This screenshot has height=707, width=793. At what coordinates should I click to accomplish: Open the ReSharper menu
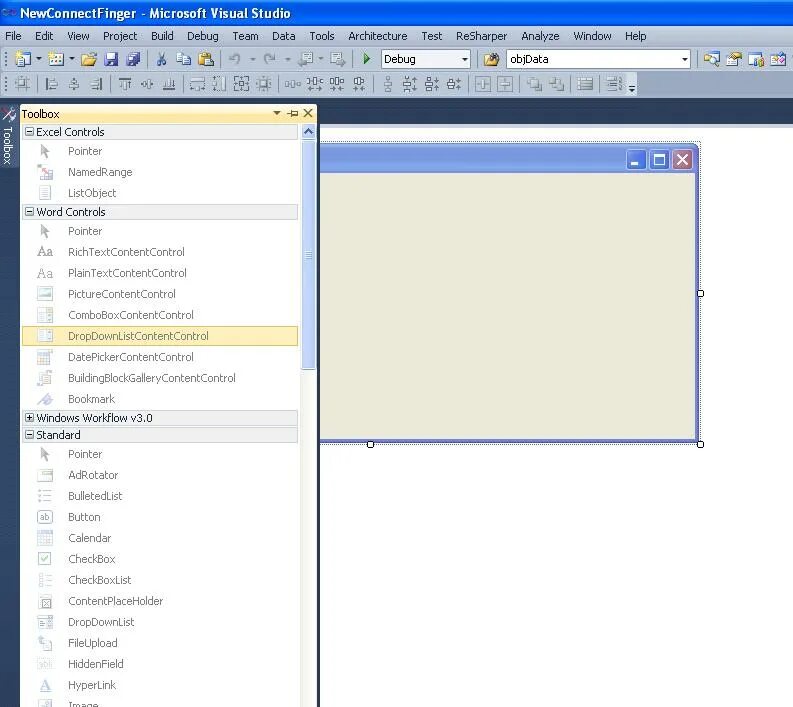tap(481, 36)
